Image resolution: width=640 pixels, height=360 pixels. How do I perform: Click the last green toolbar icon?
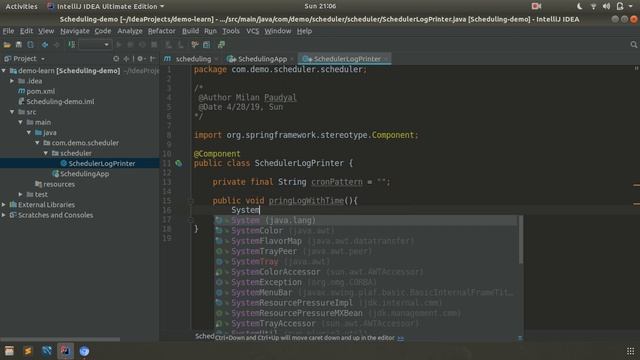pos(221,44)
